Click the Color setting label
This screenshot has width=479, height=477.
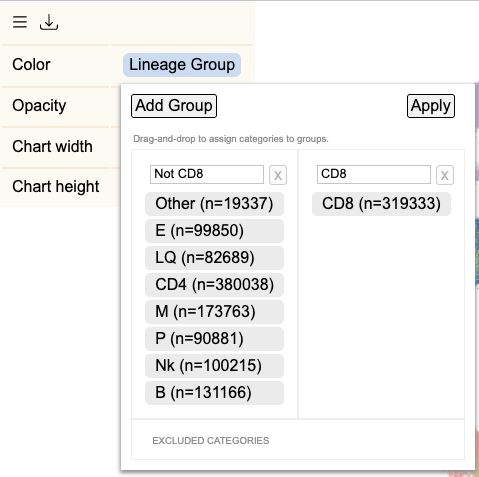coord(31,65)
